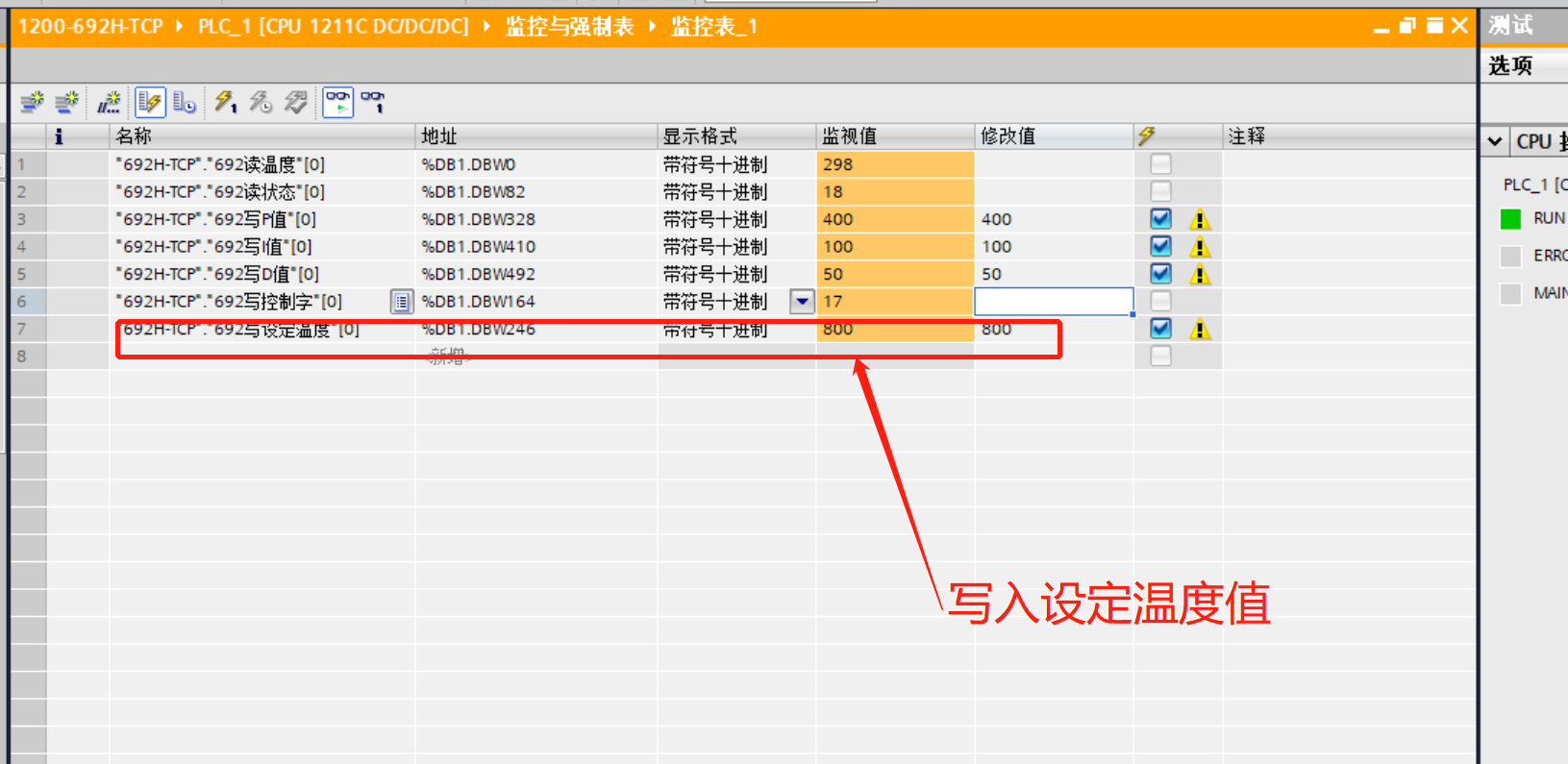The width and height of the screenshot is (1568, 764).
Task: Click breadcrumb 监控表_1
Action: [x=714, y=26]
